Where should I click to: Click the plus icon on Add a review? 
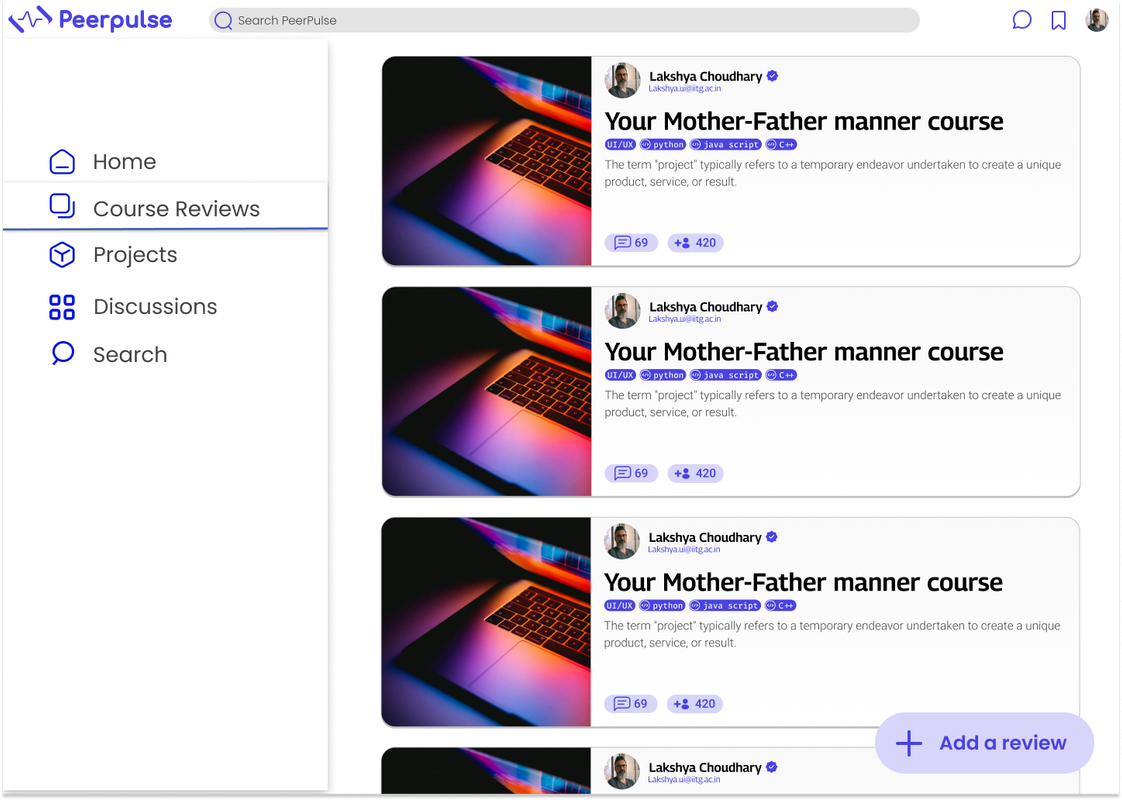(x=909, y=743)
